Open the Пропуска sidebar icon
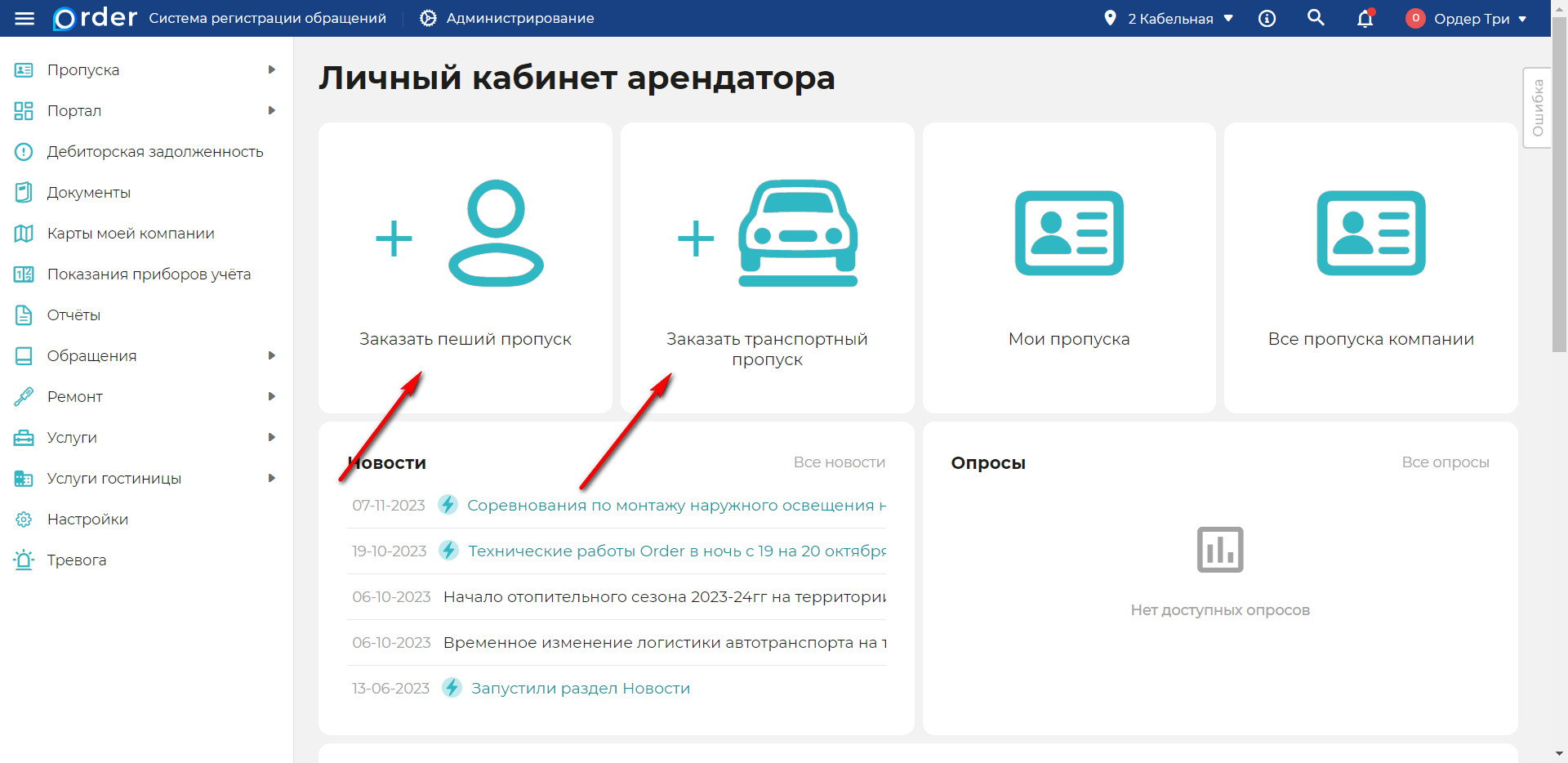Screen dimensions: 1568x763 [x=24, y=69]
